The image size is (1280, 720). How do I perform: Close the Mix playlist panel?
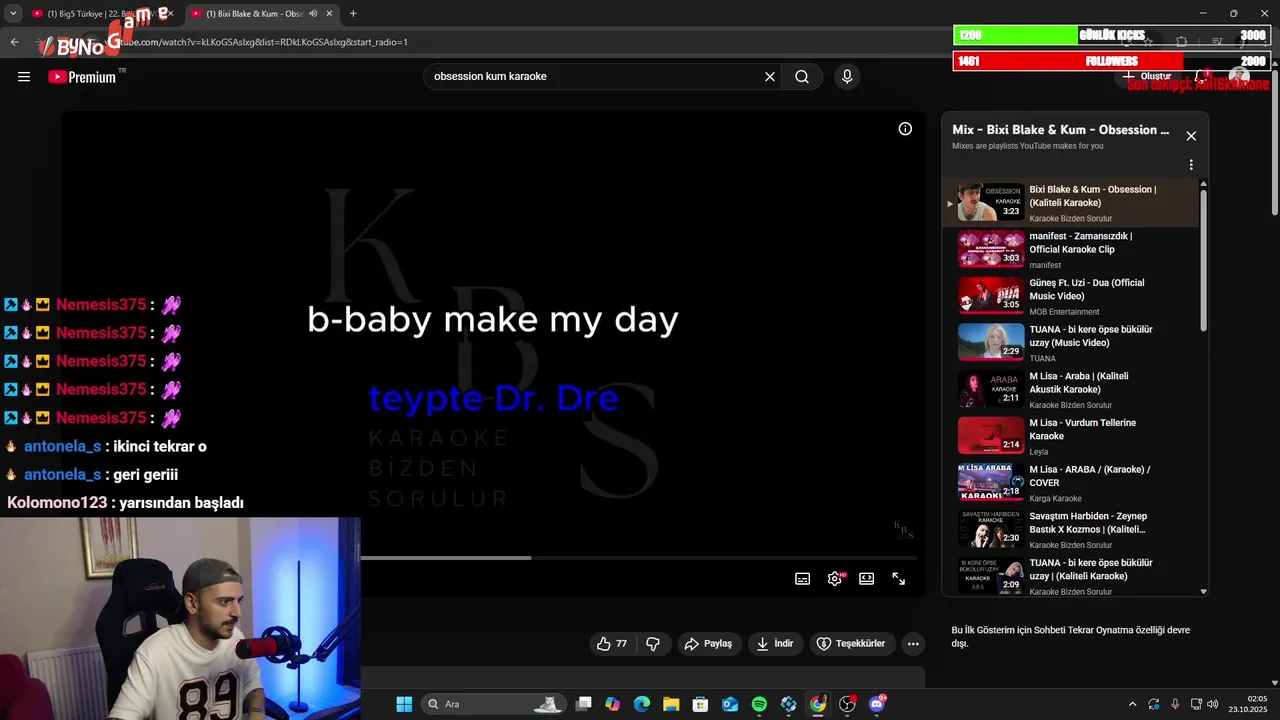tap(1191, 136)
